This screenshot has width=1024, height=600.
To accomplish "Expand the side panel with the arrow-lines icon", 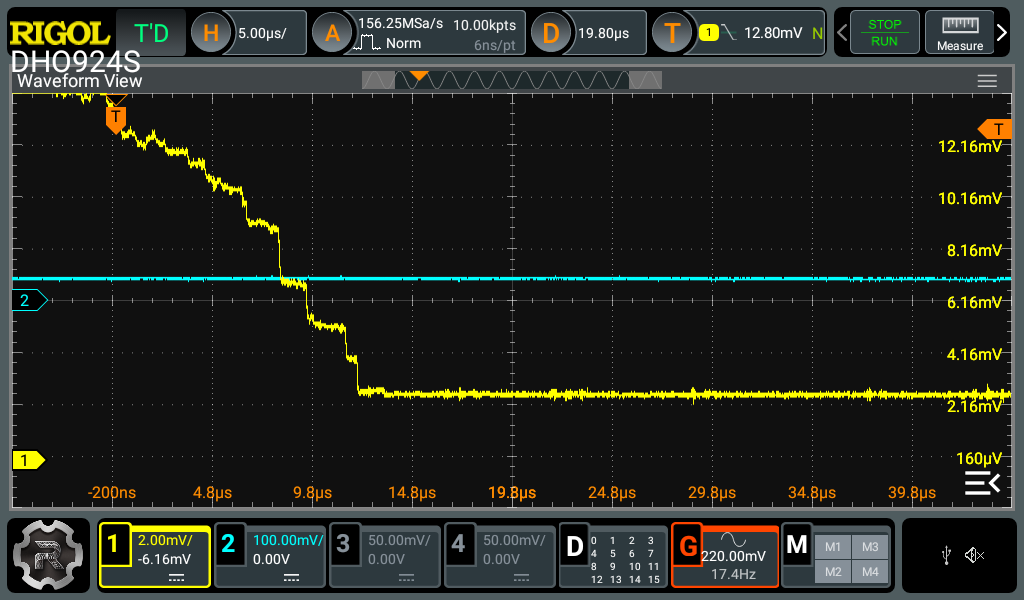I will tap(981, 483).
